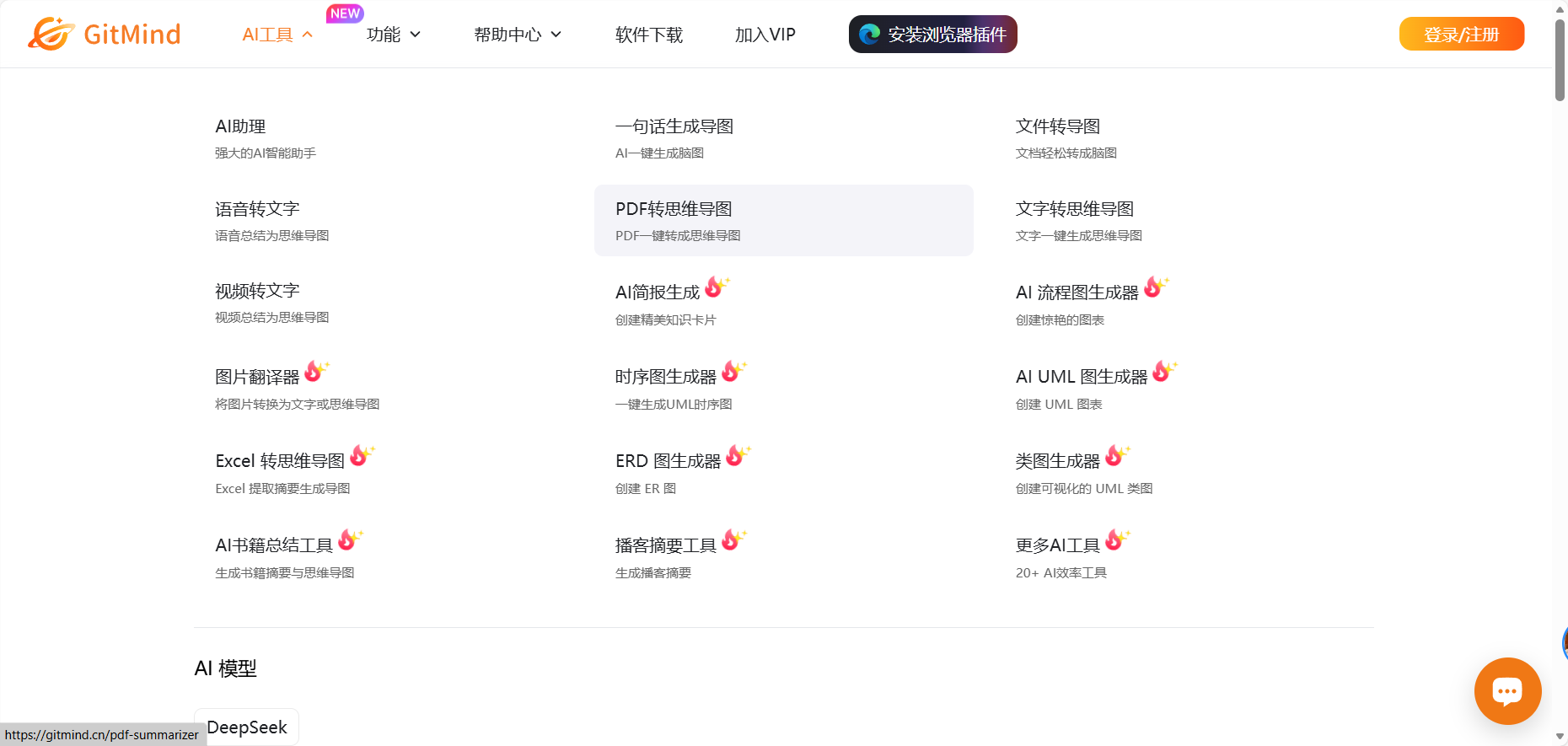Collapse the AI工具 dropdown menu
Image resolution: width=1568 pixels, height=746 pixels.
[x=277, y=35]
